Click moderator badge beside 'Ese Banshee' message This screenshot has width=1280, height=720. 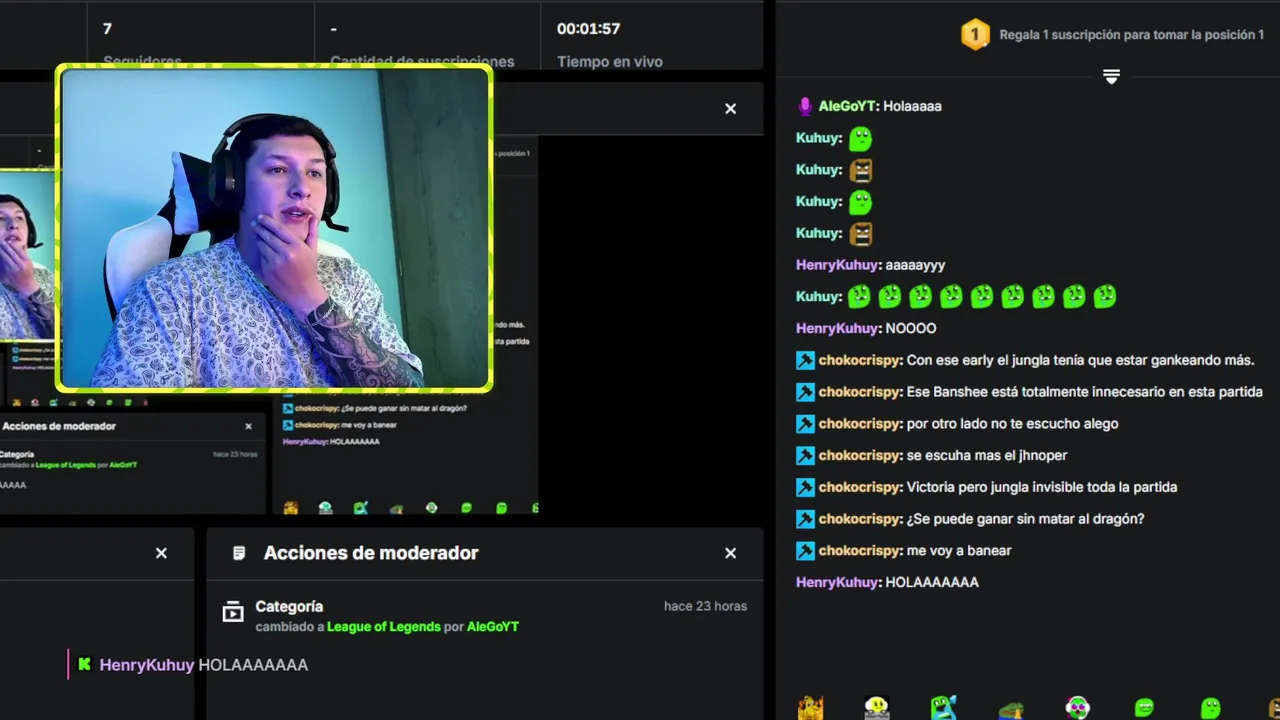tap(805, 392)
